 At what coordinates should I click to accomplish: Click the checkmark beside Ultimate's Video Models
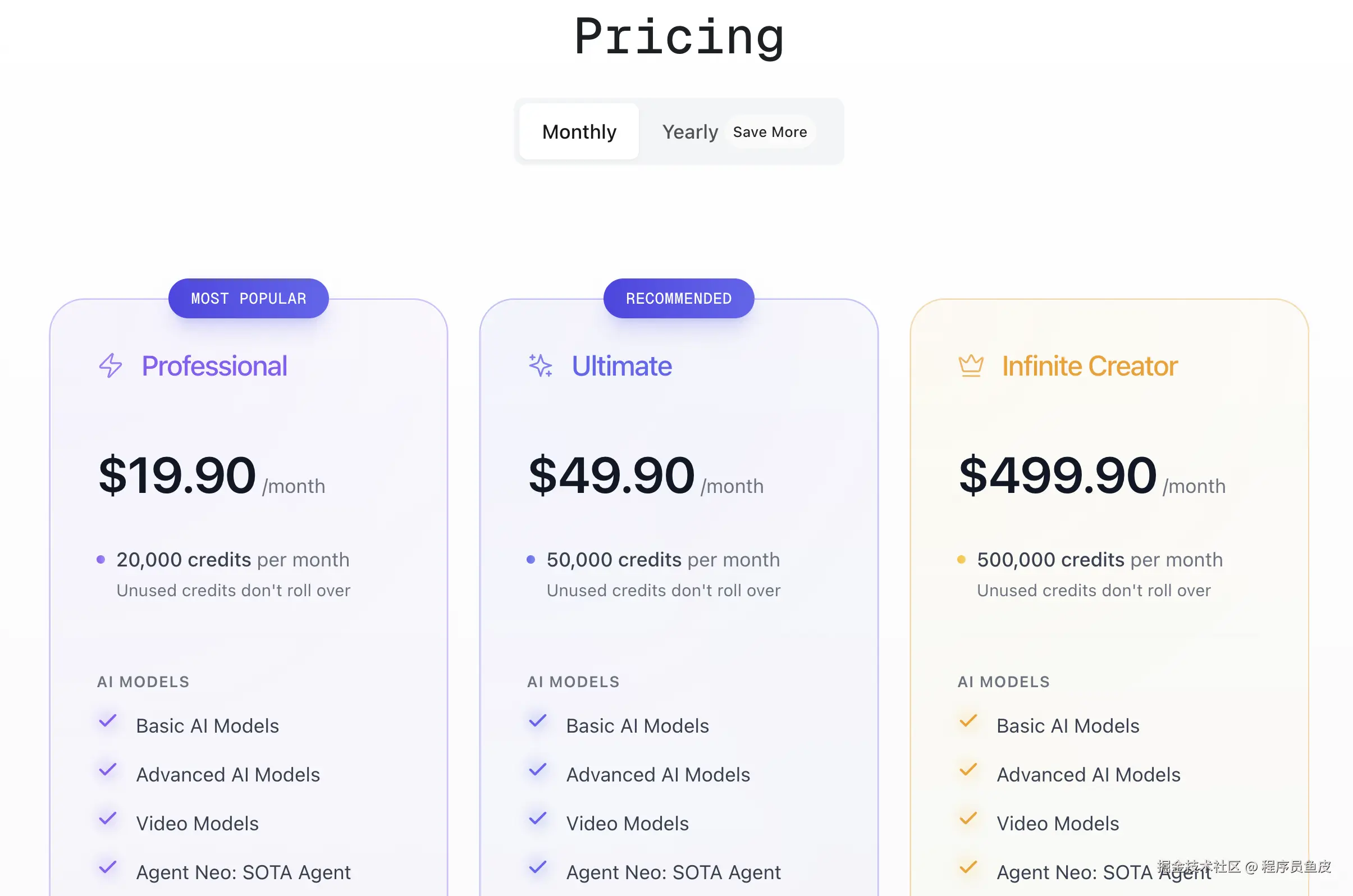coord(538,819)
